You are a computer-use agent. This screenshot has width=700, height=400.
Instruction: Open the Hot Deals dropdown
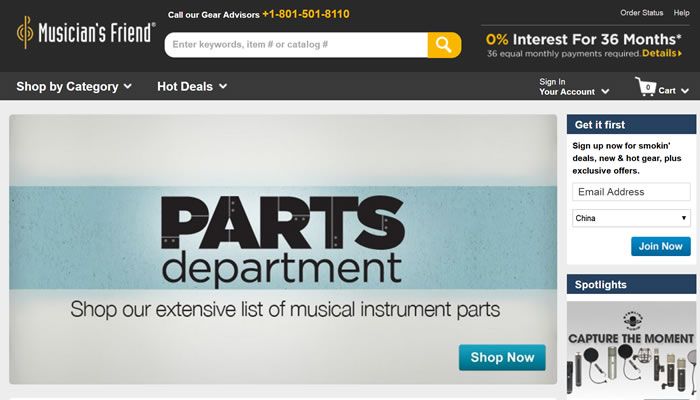pyautogui.click(x=192, y=87)
